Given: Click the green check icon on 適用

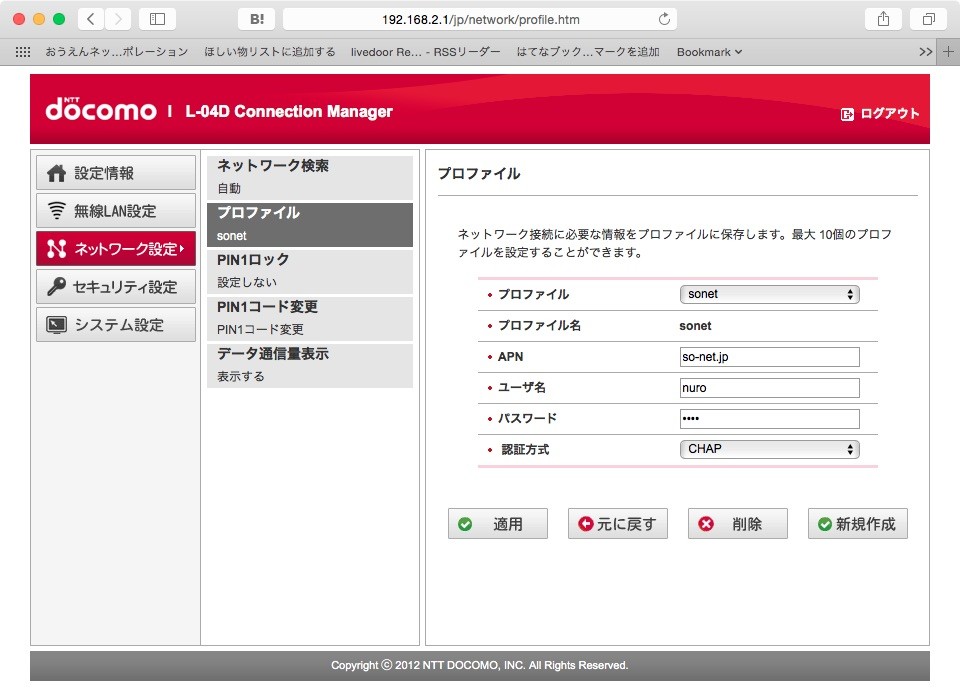Looking at the screenshot, I should click(465, 524).
